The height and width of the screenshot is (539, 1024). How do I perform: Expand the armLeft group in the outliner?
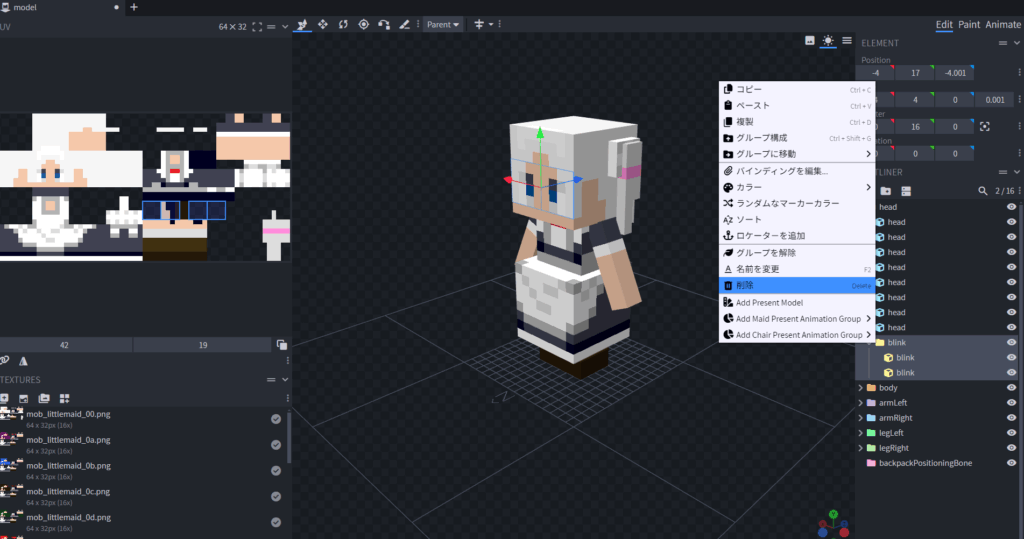click(861, 403)
